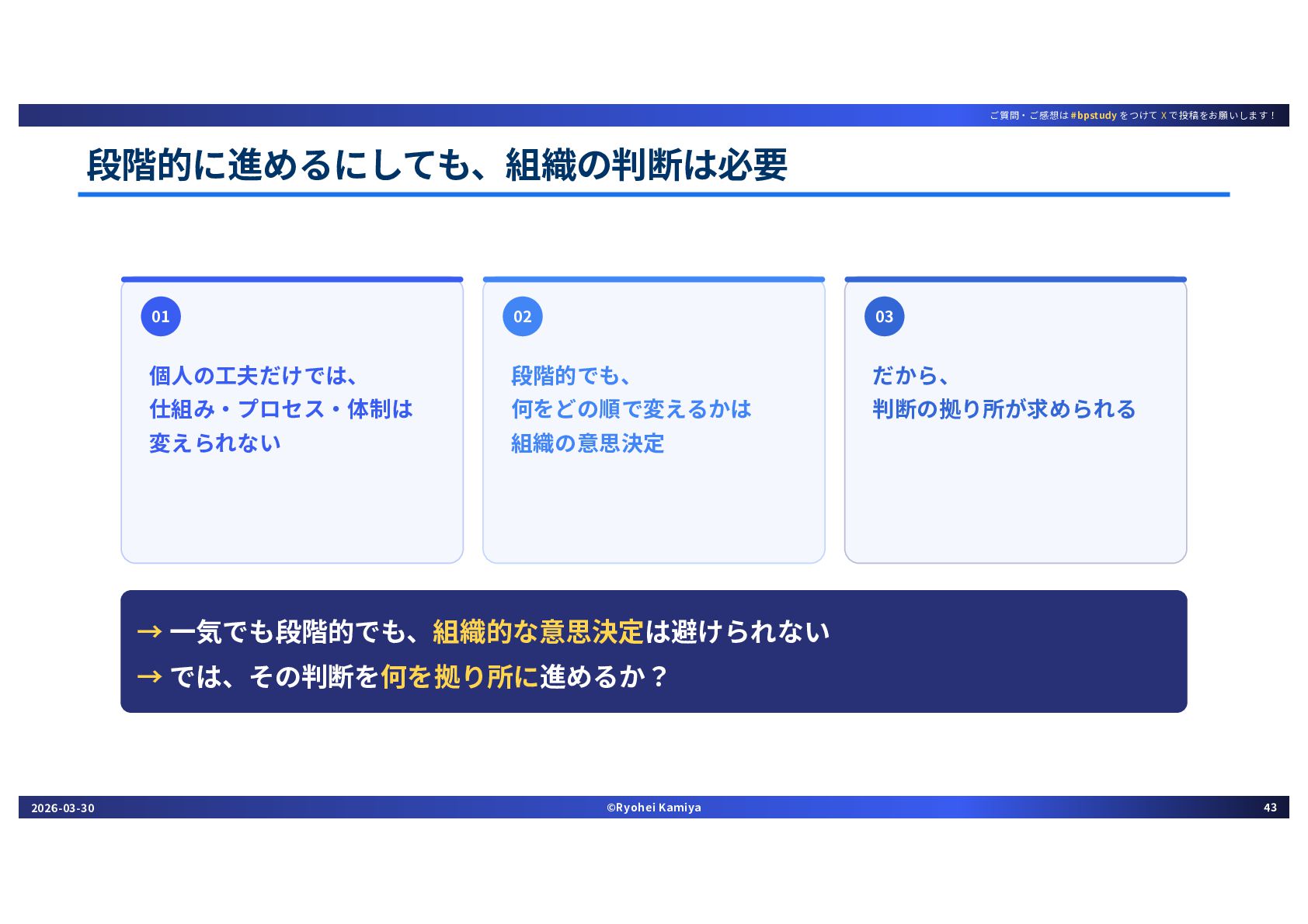
Task: Click text 進めるか？ in summary box
Action: (x=604, y=676)
